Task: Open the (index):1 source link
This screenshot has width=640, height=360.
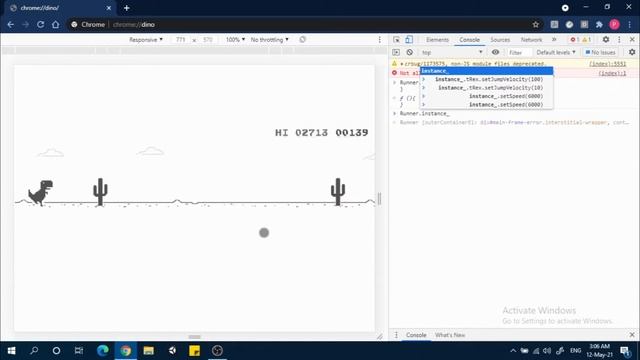Action: 612,73
